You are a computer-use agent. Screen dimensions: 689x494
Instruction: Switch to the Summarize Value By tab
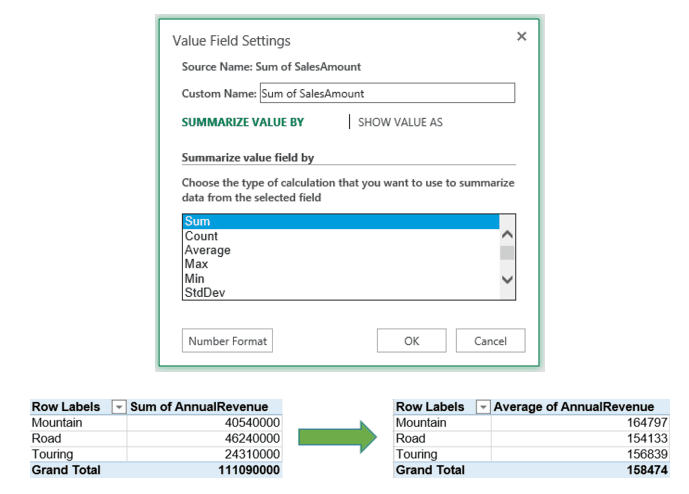pos(243,122)
